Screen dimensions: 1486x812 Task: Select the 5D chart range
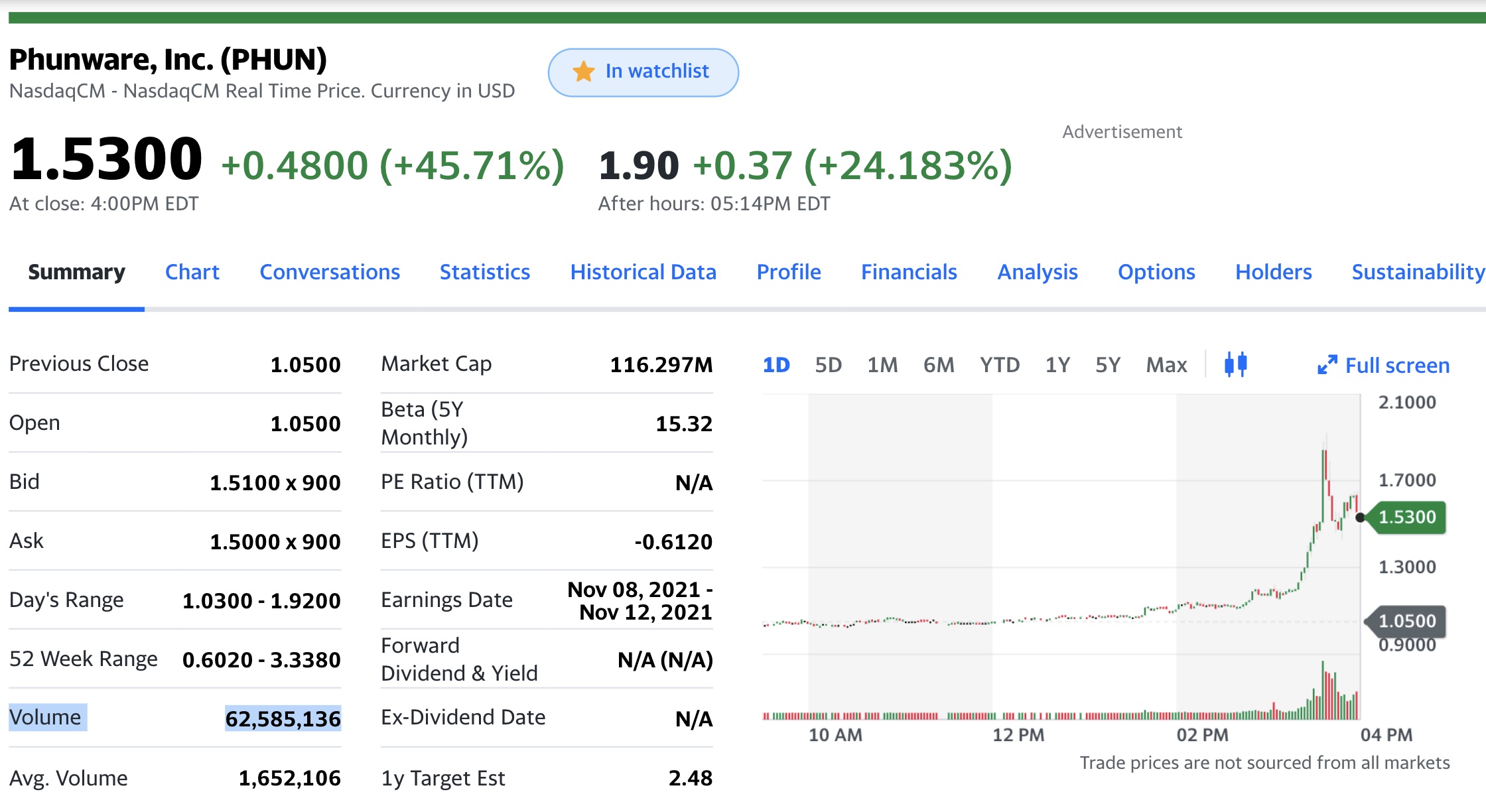pyautogui.click(x=828, y=365)
